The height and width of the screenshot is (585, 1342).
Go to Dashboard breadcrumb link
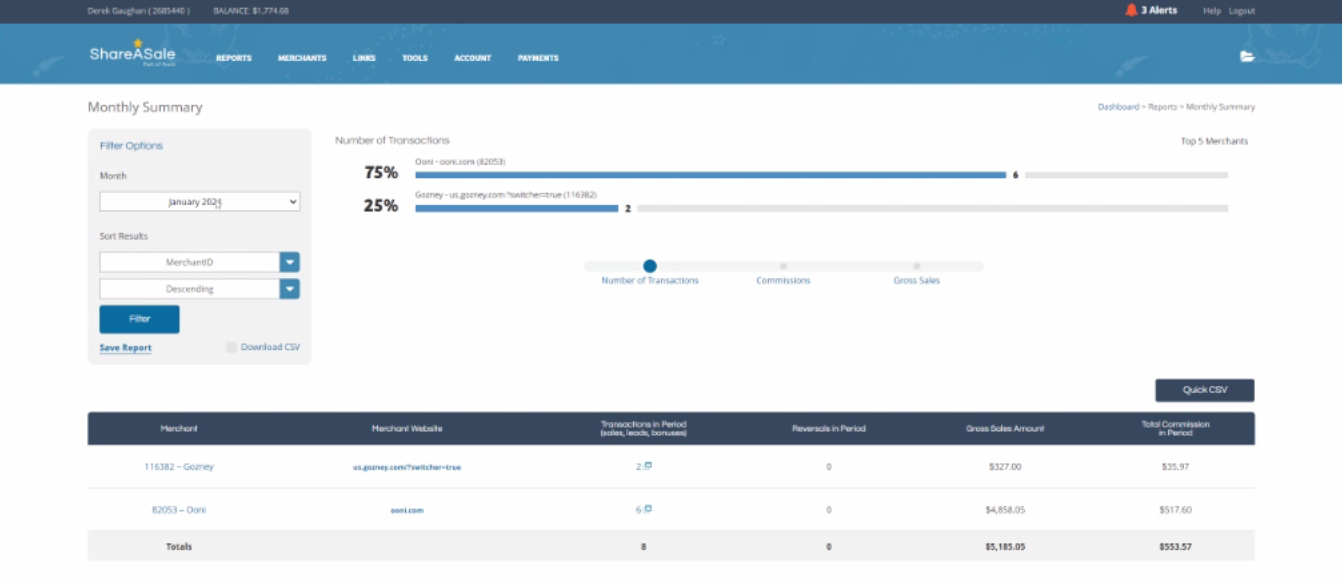[x=1118, y=107]
